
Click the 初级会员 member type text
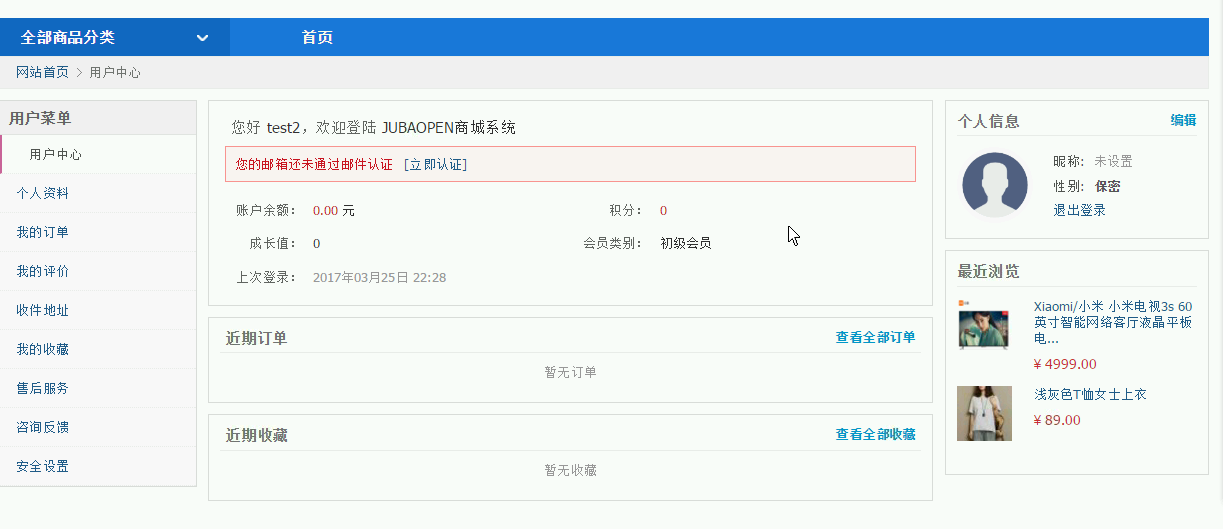click(686, 243)
